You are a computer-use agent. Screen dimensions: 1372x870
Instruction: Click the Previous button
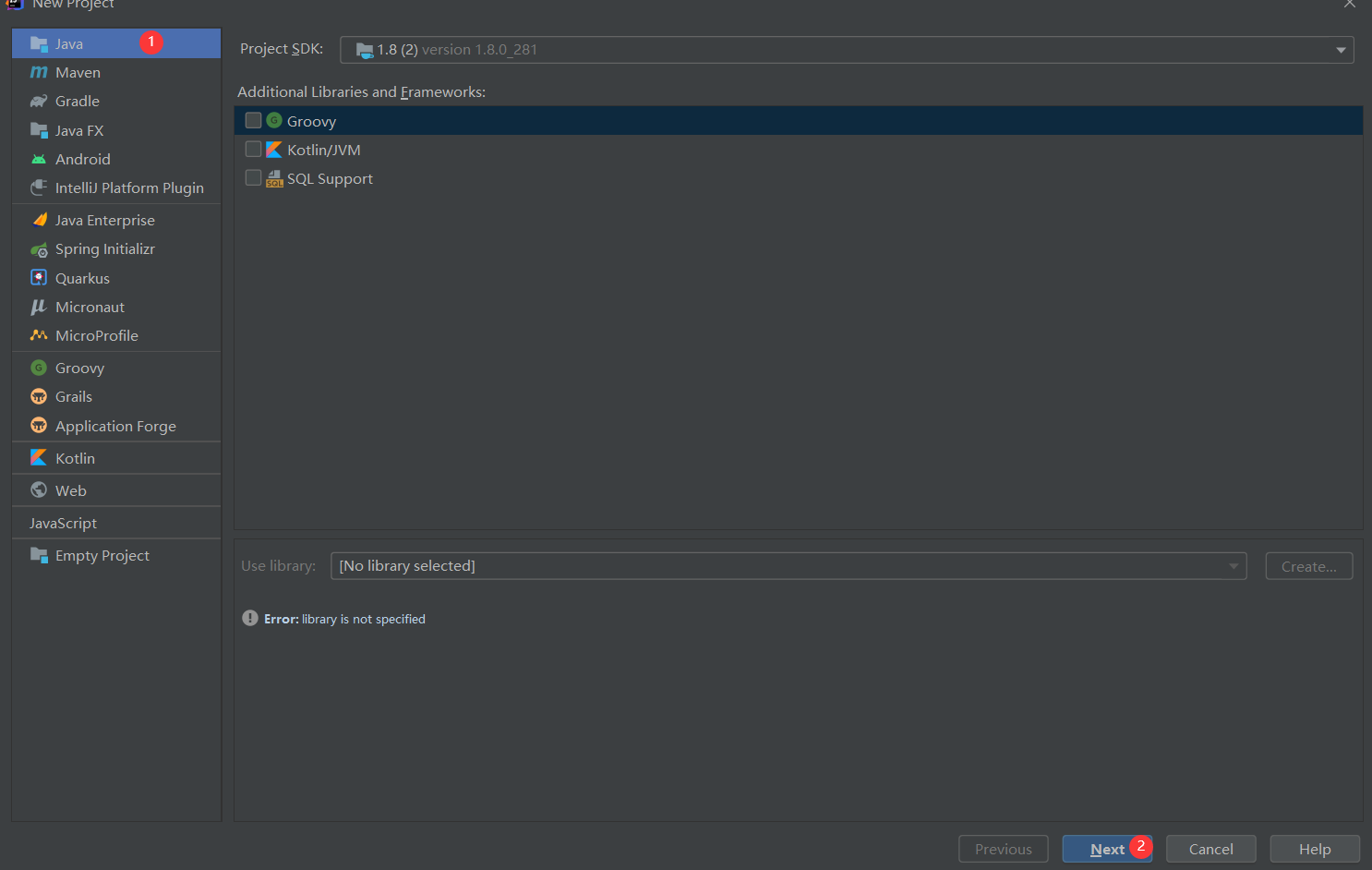pos(1004,849)
